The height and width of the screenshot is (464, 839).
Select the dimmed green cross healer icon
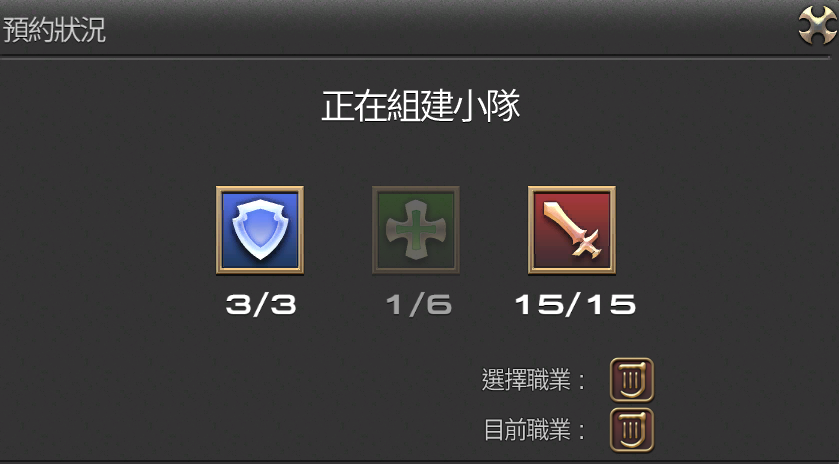[x=416, y=230]
